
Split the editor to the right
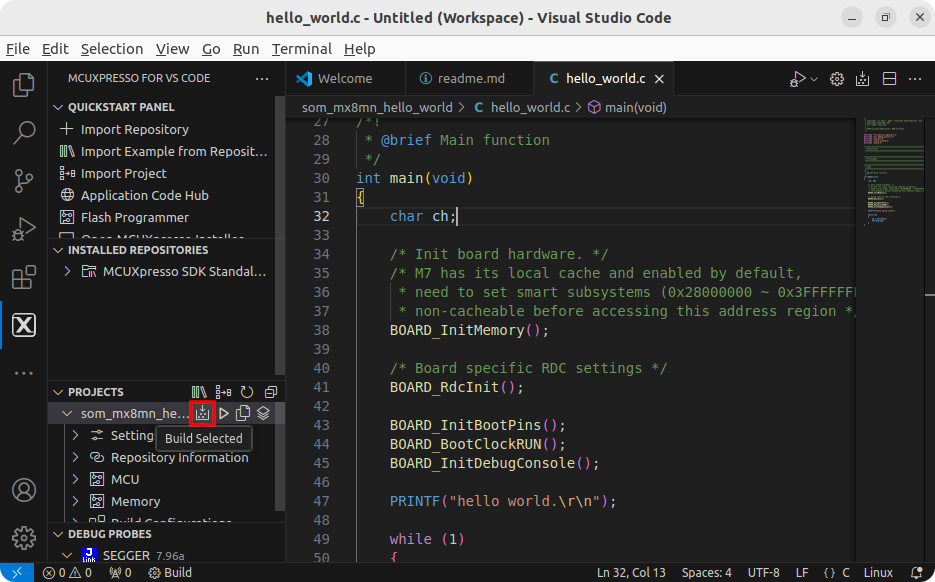889,78
